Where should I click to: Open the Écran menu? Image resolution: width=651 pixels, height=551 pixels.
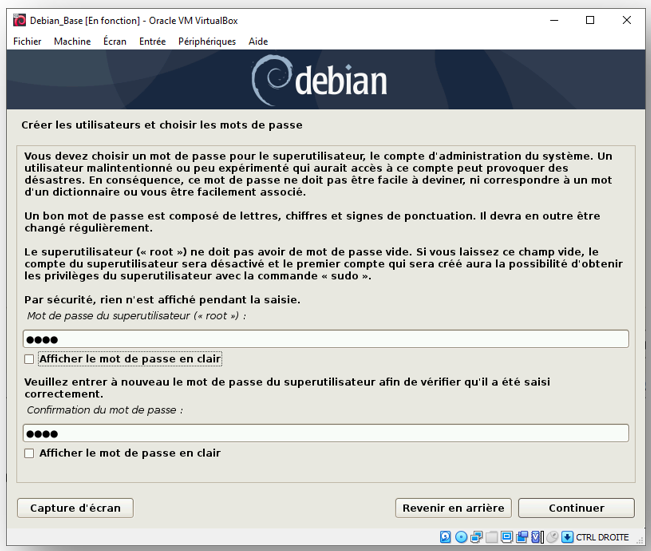click(115, 42)
